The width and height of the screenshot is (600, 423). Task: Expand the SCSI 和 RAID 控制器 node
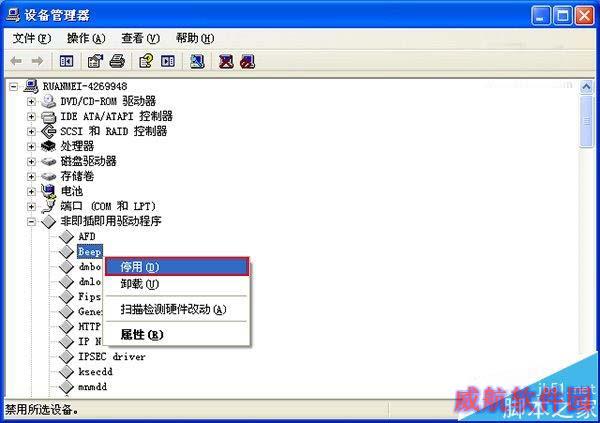(31, 131)
